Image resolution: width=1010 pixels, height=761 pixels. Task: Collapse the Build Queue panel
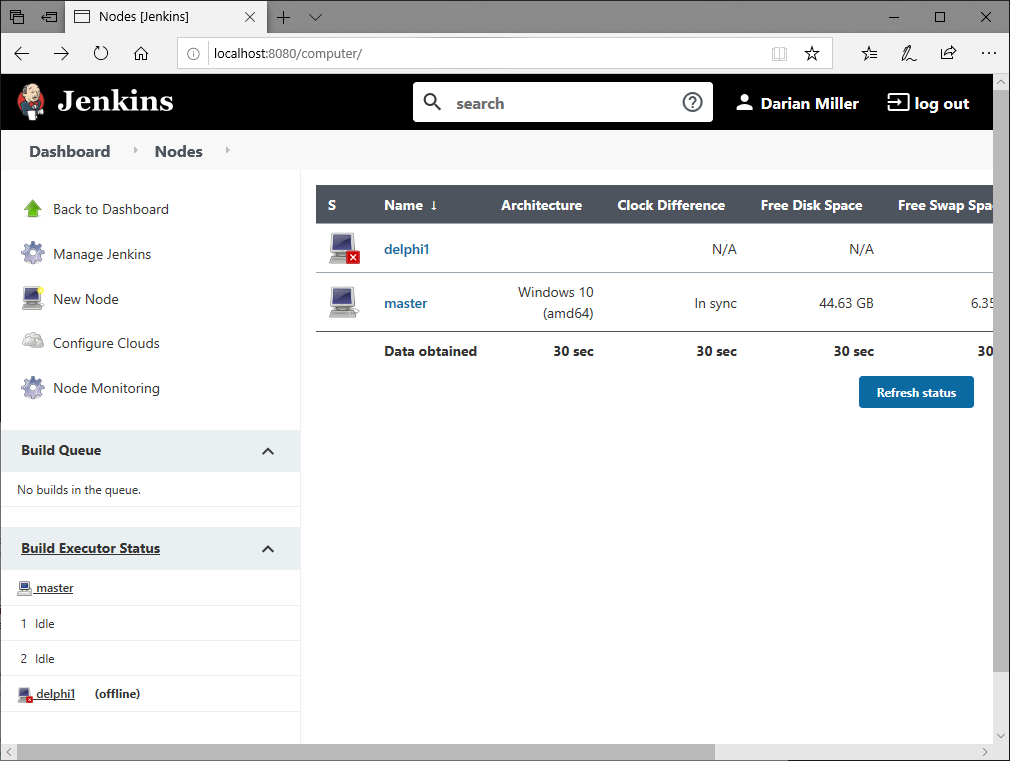pos(267,451)
